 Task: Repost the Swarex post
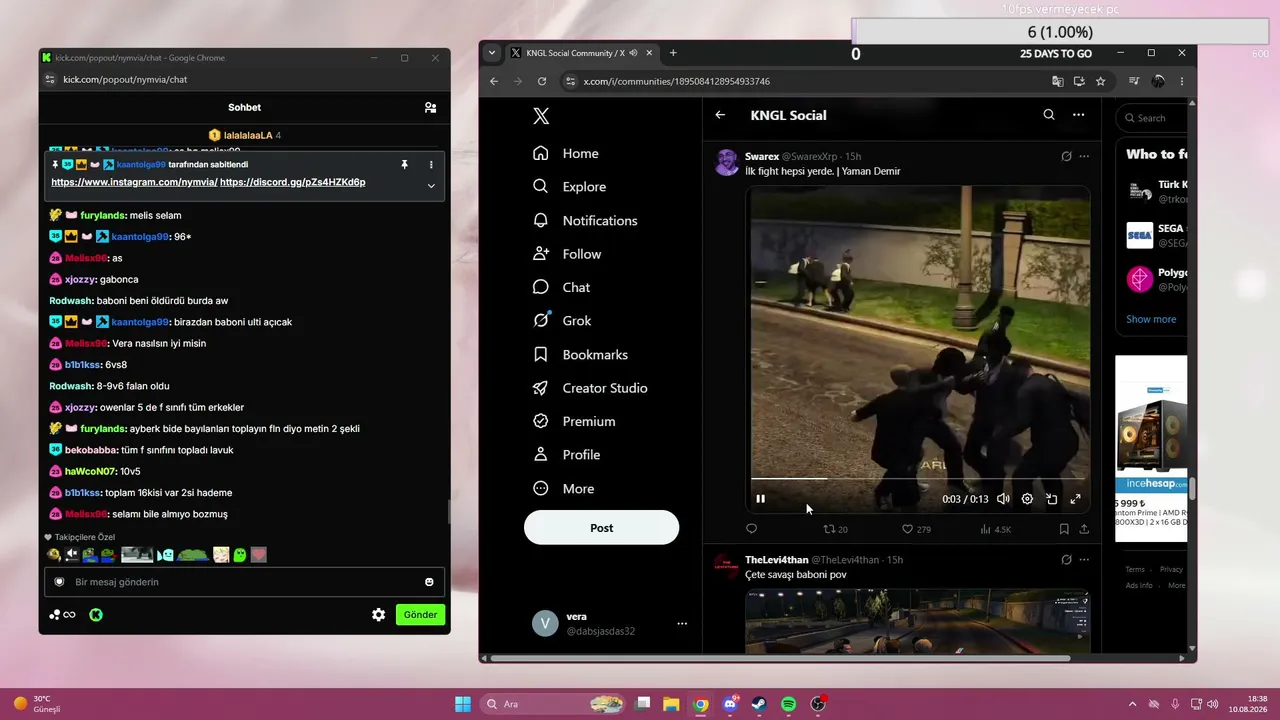[x=835, y=529]
